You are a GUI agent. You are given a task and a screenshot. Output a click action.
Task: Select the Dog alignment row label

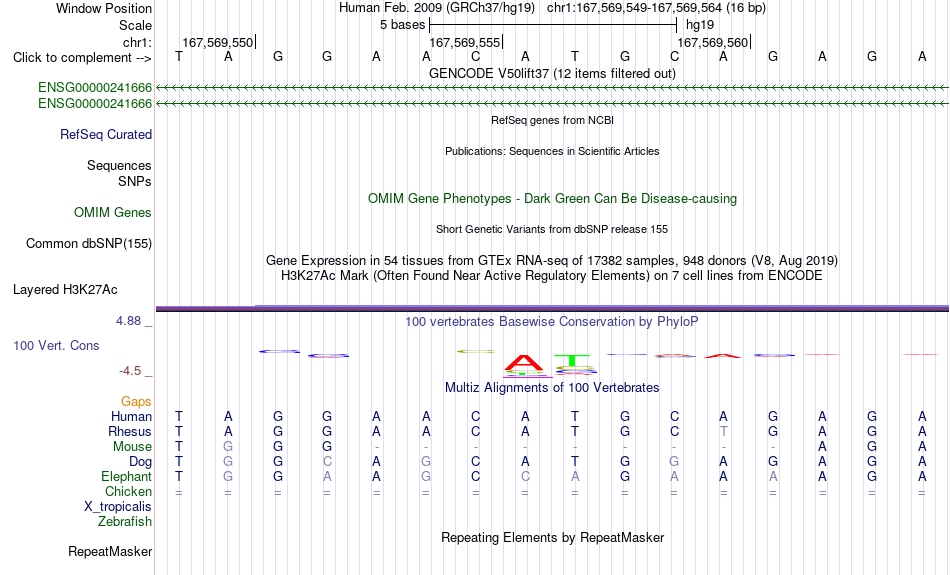(140, 462)
